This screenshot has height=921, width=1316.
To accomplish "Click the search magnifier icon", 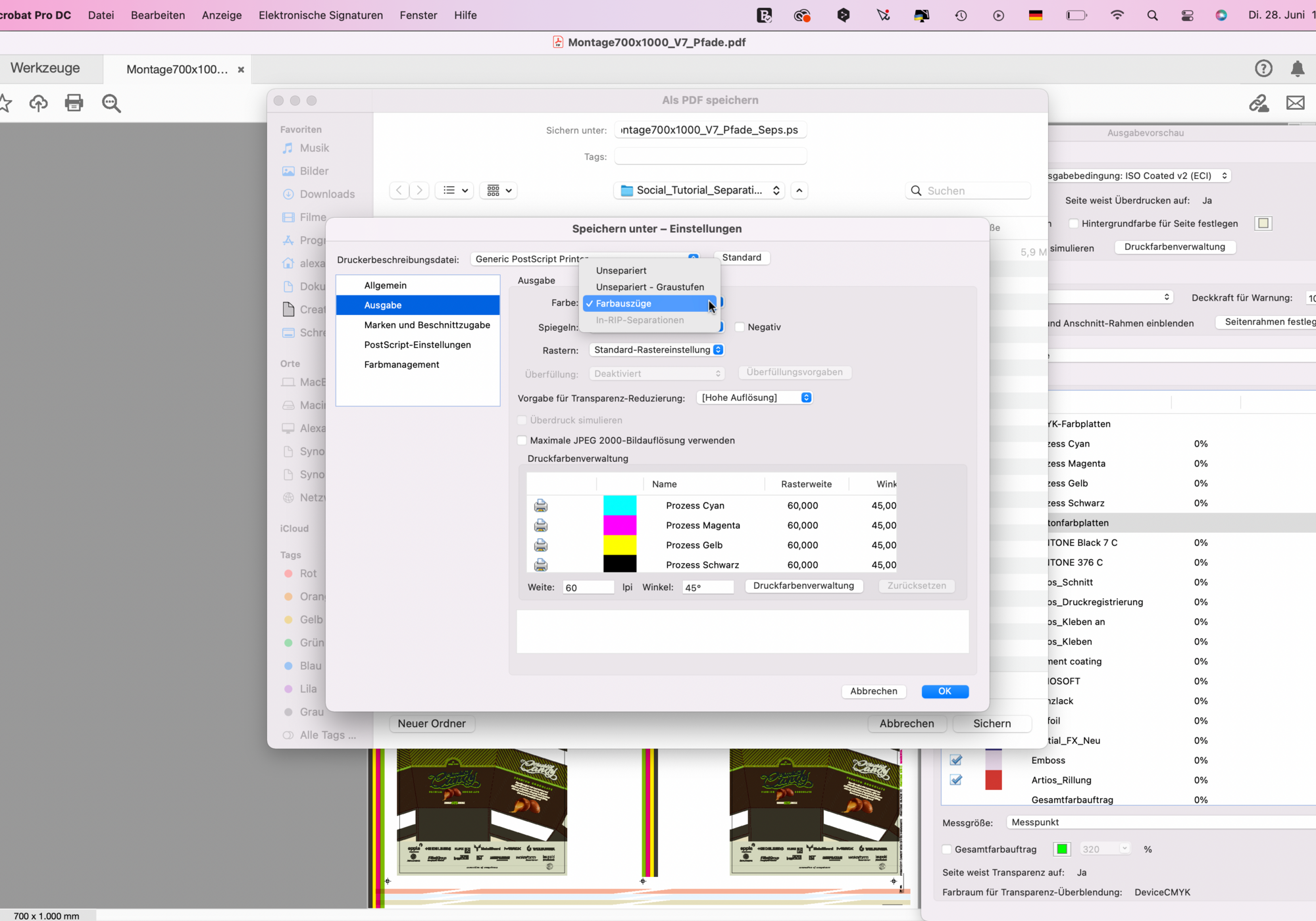I will pyautogui.click(x=111, y=103).
